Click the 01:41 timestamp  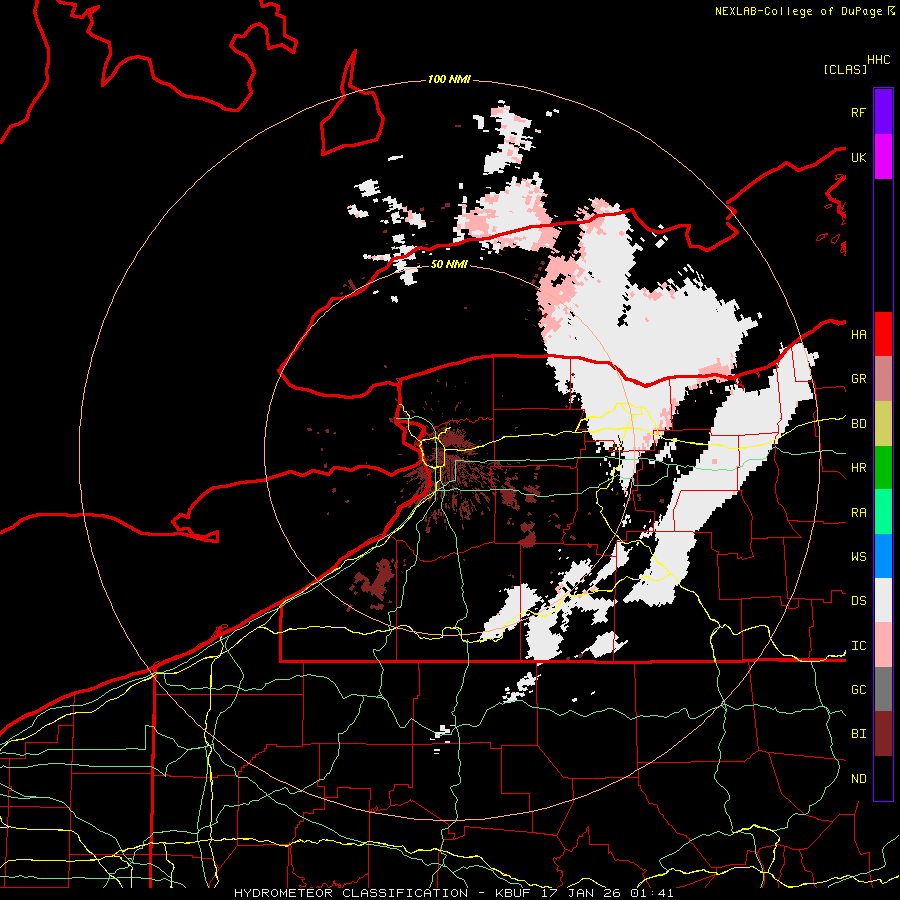tap(651, 893)
